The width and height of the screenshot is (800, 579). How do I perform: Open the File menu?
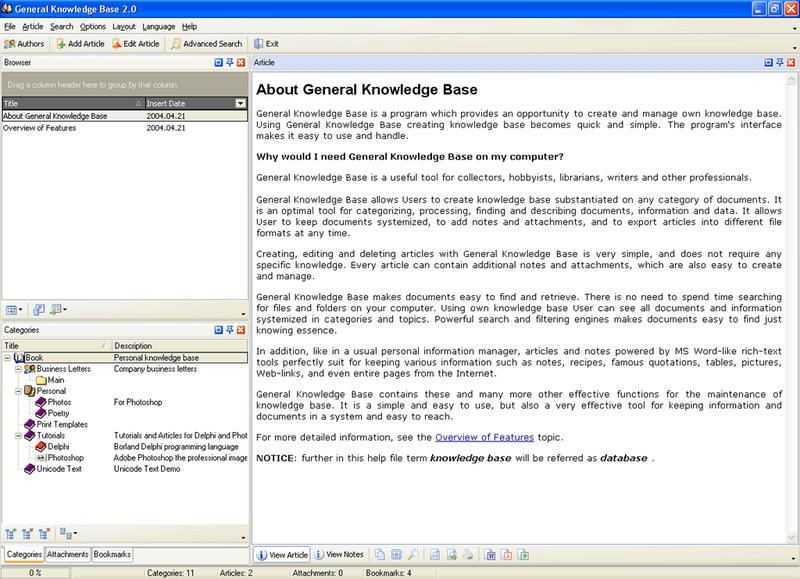tap(10, 27)
